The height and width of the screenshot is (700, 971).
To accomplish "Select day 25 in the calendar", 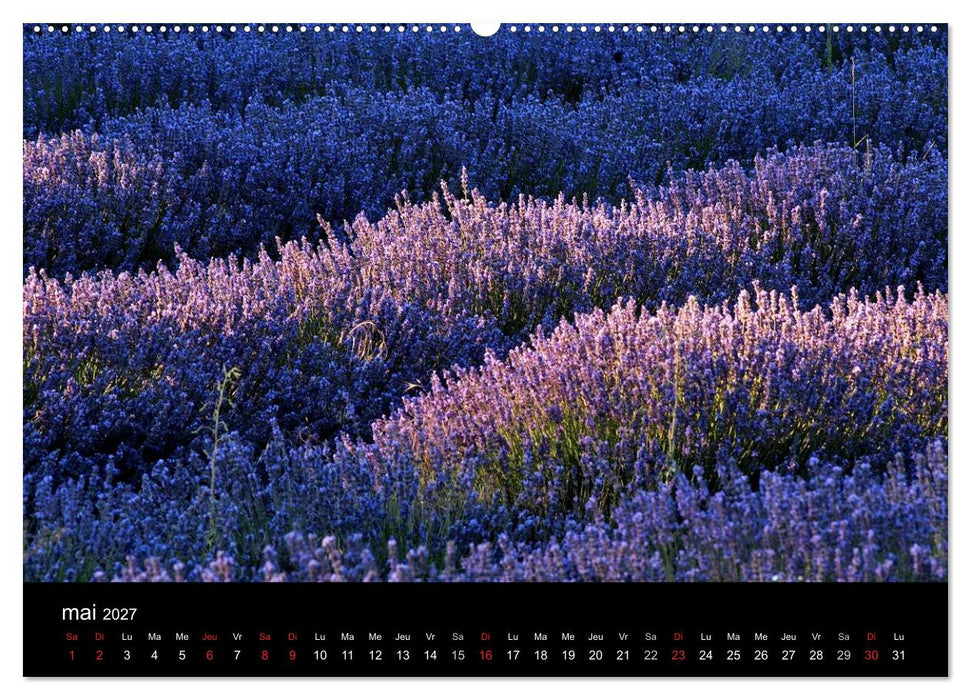I will [x=733, y=655].
